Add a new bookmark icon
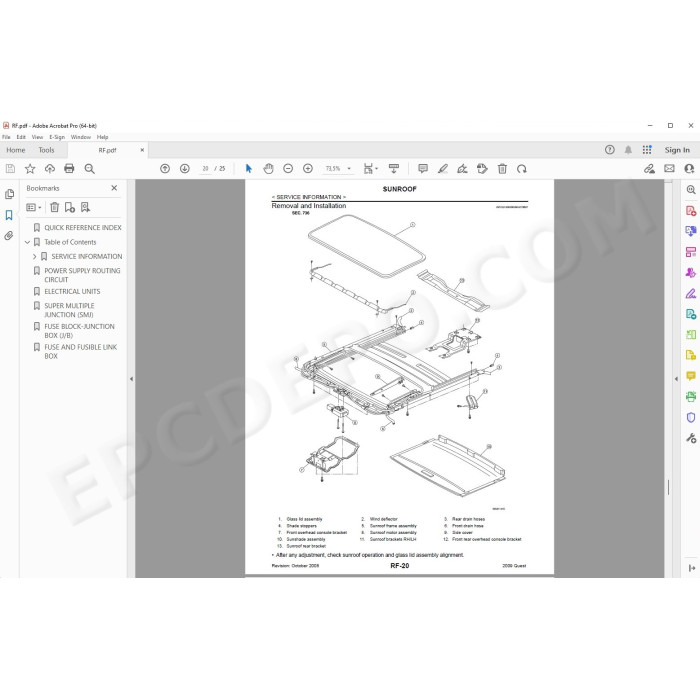The image size is (700, 700). pos(70,207)
